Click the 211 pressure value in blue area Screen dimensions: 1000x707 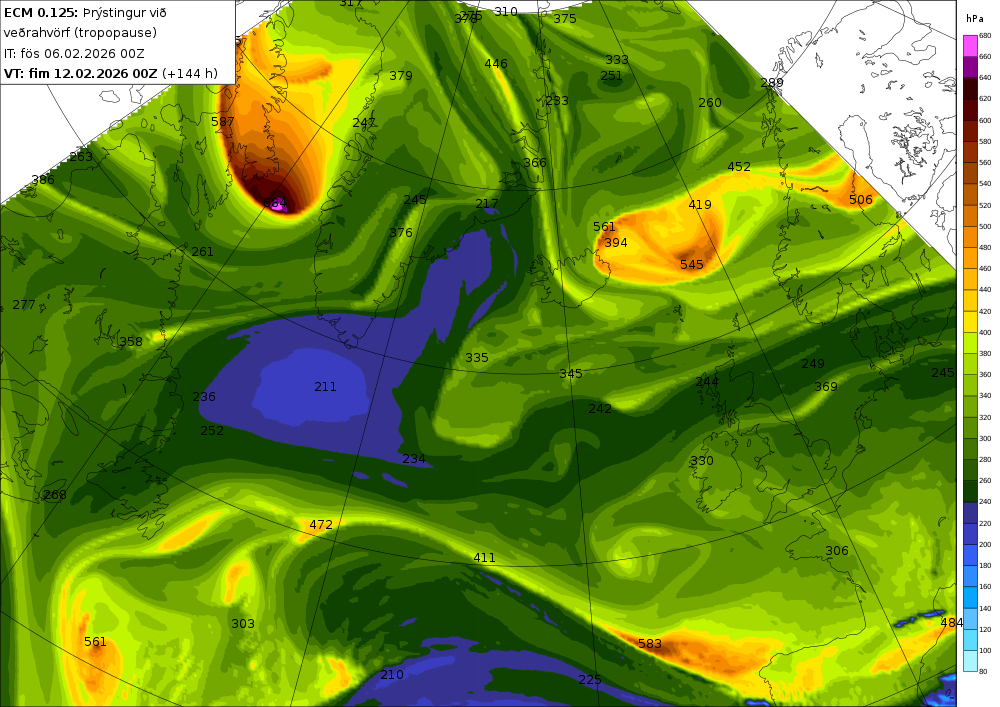tap(325, 387)
